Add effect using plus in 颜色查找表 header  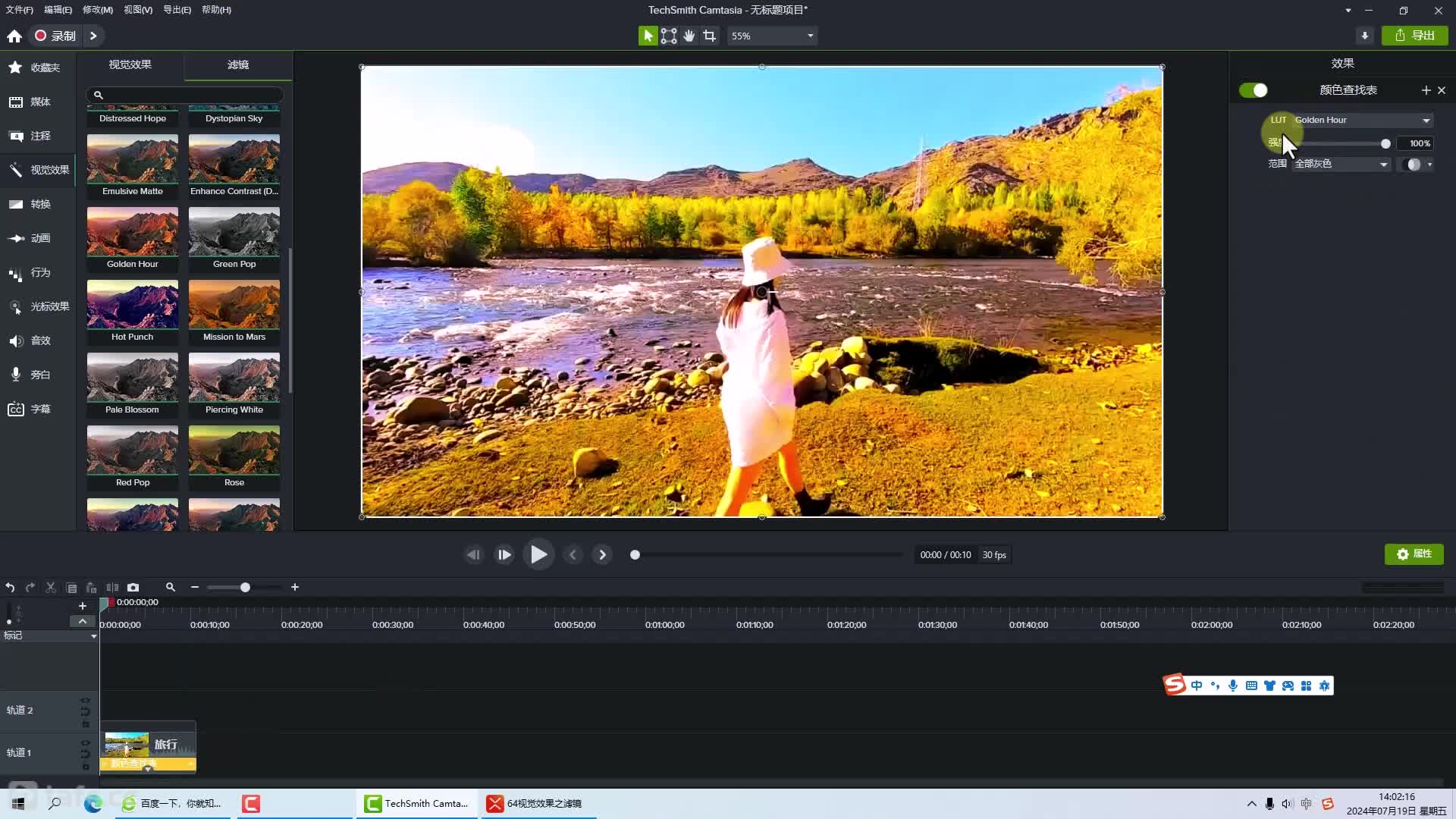click(1426, 90)
